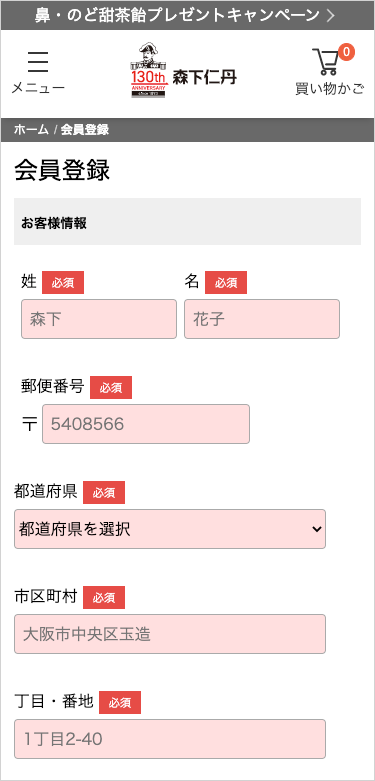
Task: Open the shopping cart icon
Action: coord(326,62)
